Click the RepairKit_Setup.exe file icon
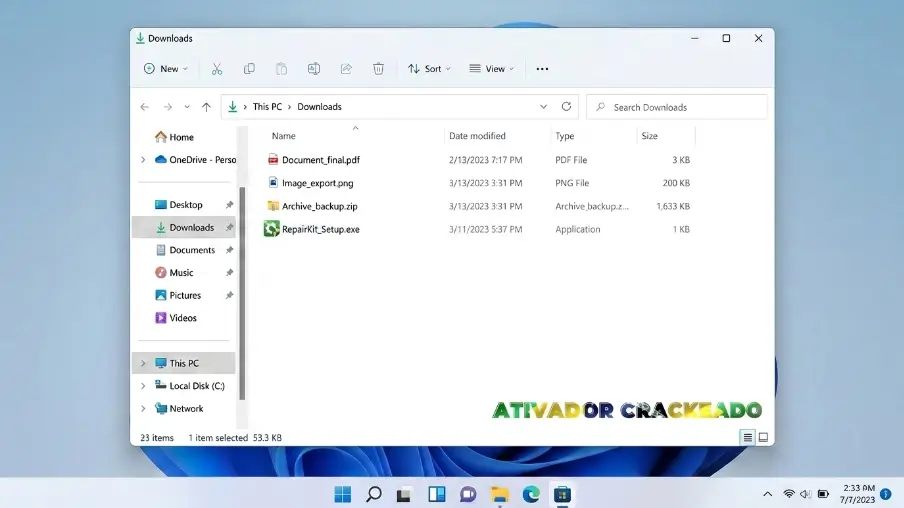 272,229
